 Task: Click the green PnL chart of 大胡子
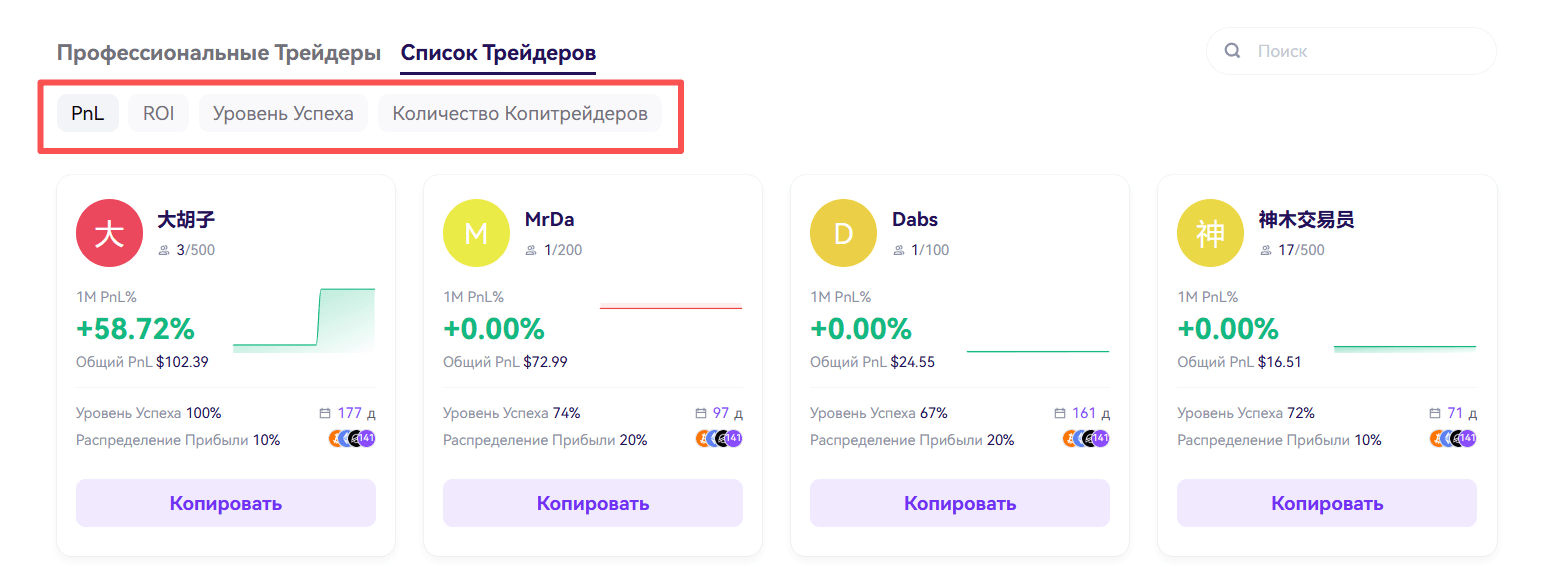(304, 320)
